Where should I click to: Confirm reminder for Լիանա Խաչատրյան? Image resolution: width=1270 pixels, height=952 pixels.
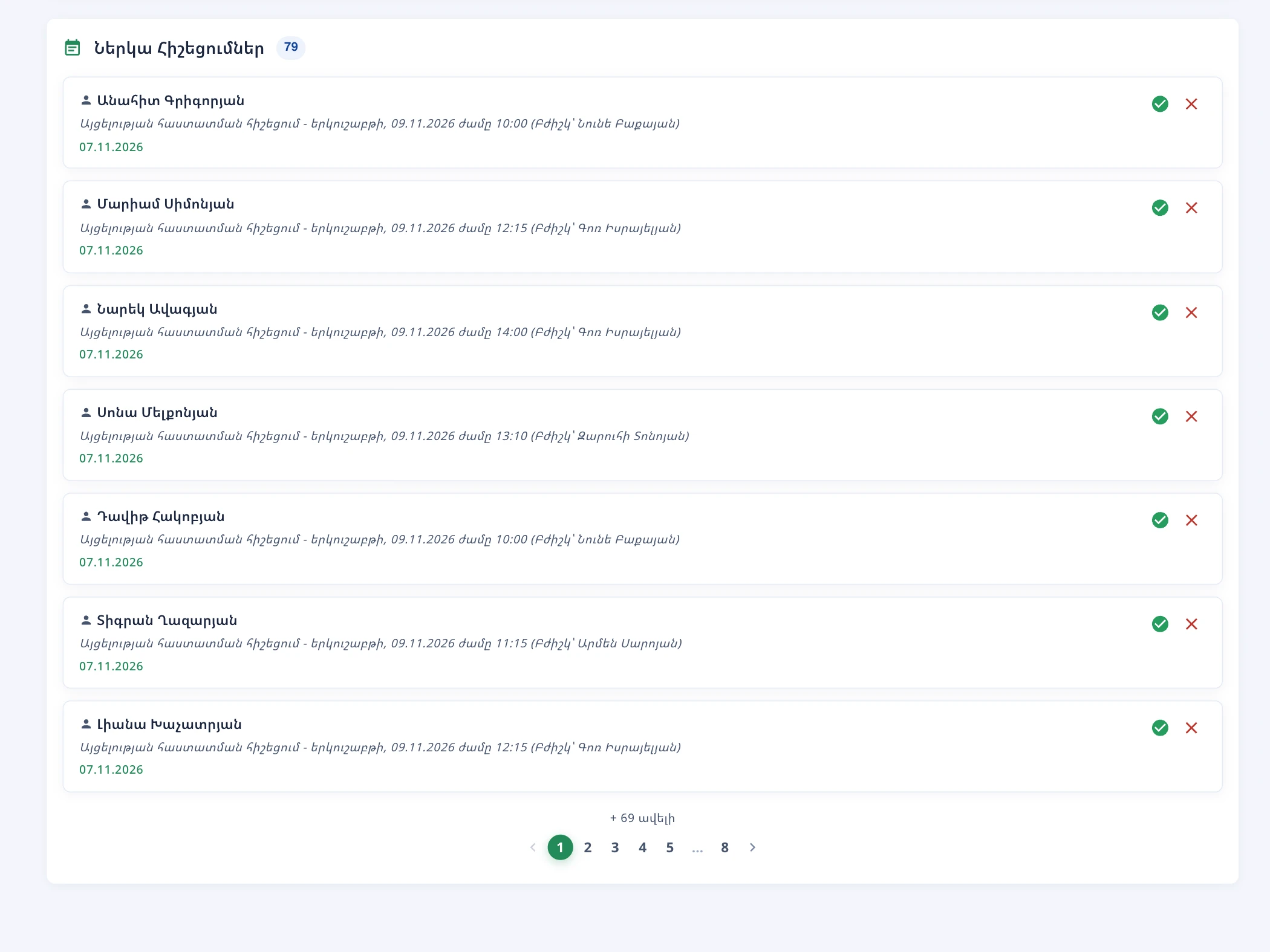[x=1159, y=728]
